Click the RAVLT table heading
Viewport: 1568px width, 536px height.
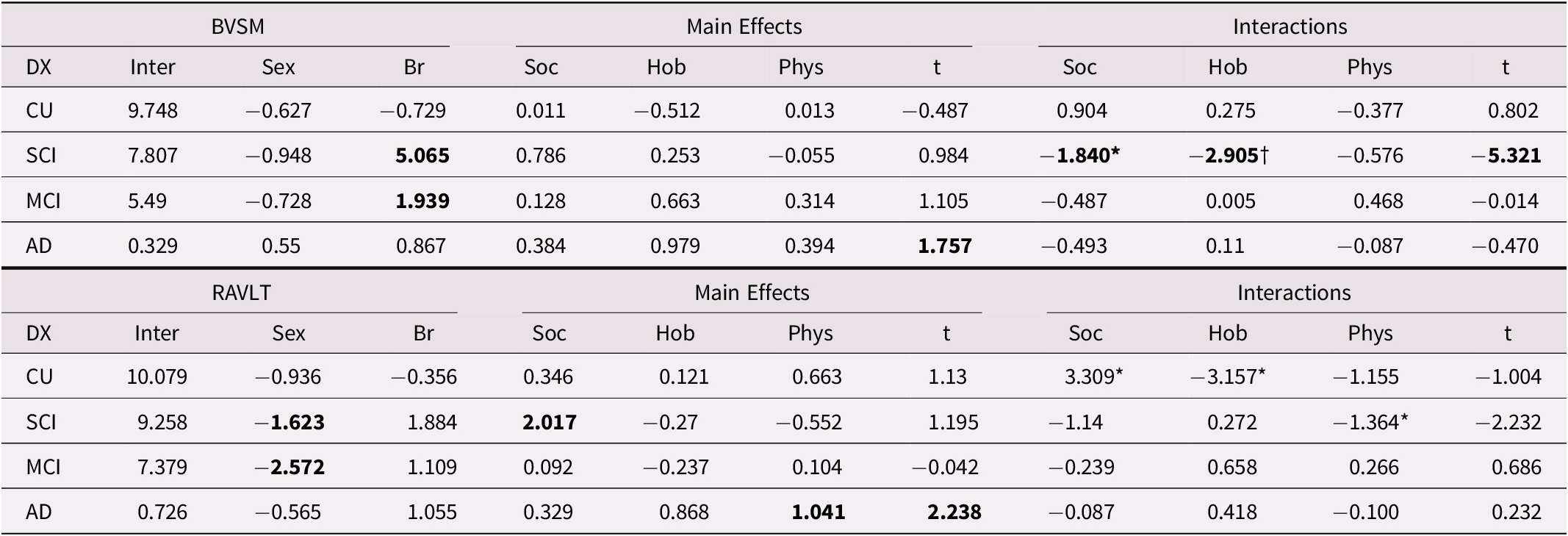click(x=241, y=293)
